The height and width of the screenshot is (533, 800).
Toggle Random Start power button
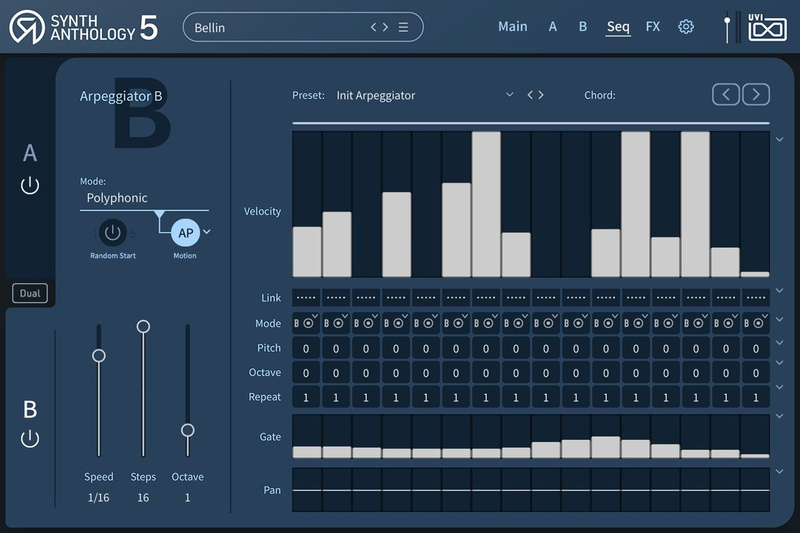click(x=112, y=233)
